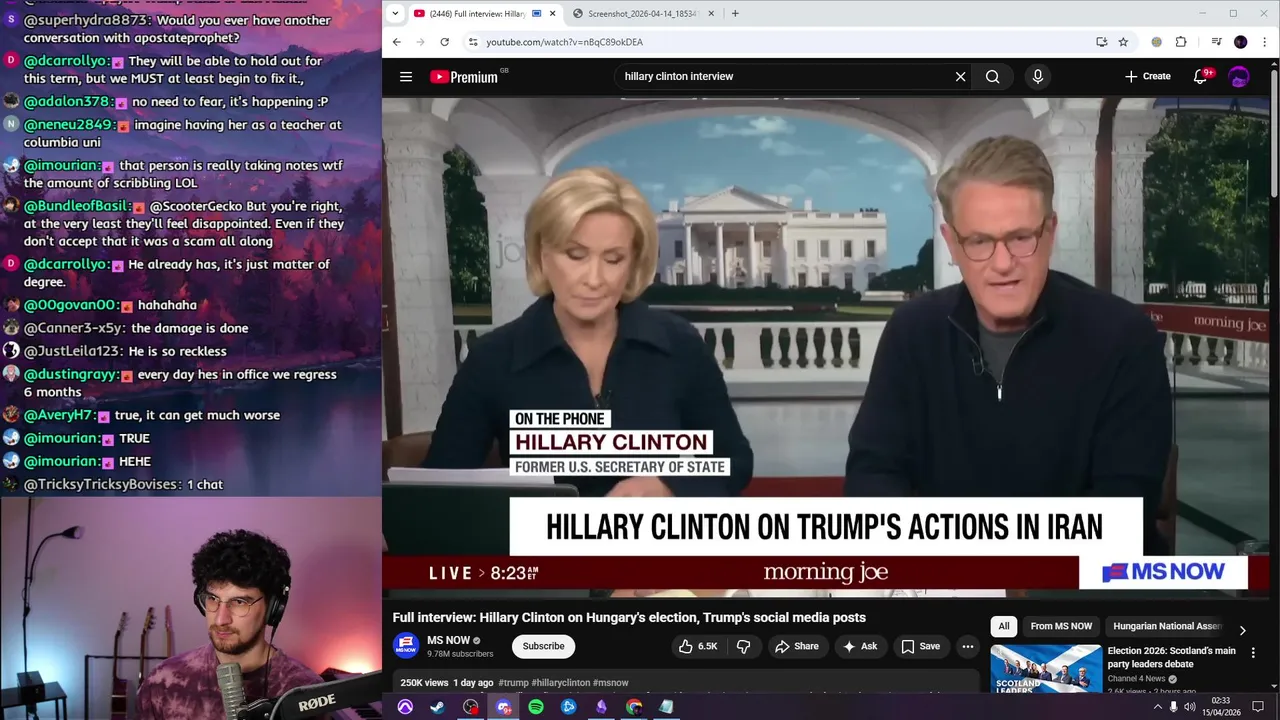The height and width of the screenshot is (720, 1280).
Task: Open system volume speaker icon
Action: [1191, 707]
